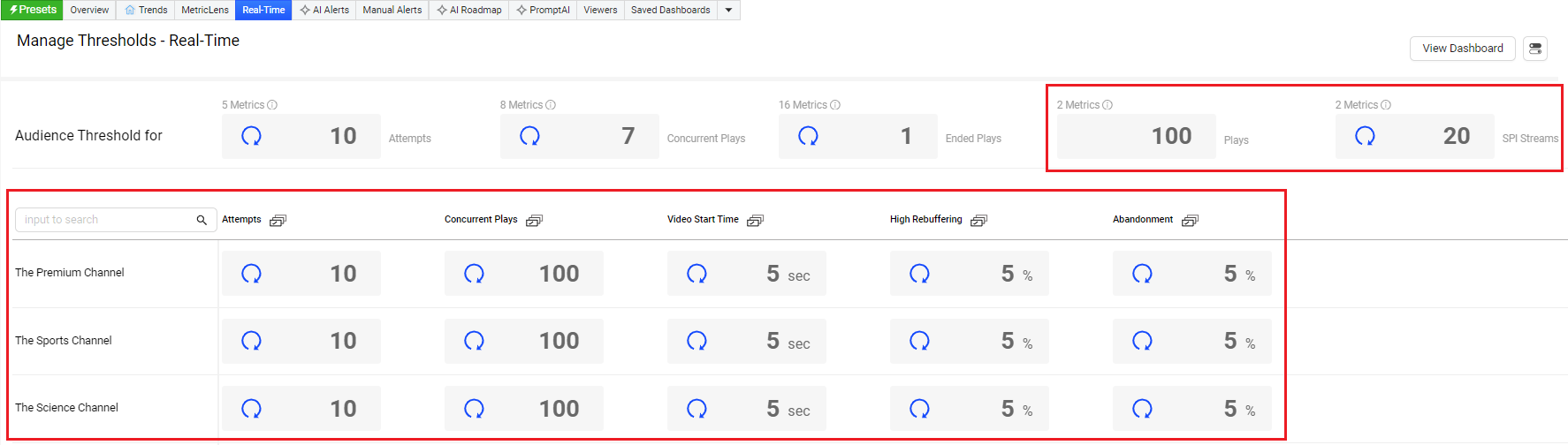Click the search magnifier icon
This screenshot has height=445, width=1568.
point(202,220)
